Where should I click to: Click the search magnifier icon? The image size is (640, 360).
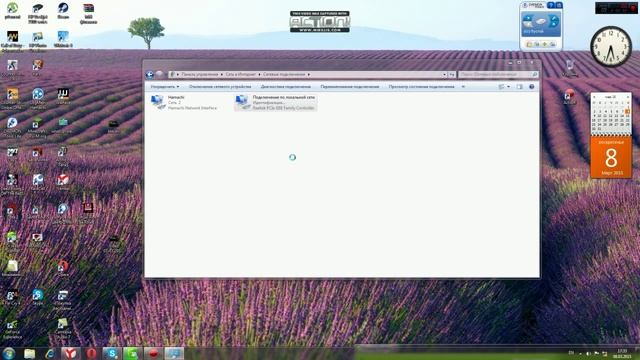click(x=534, y=74)
